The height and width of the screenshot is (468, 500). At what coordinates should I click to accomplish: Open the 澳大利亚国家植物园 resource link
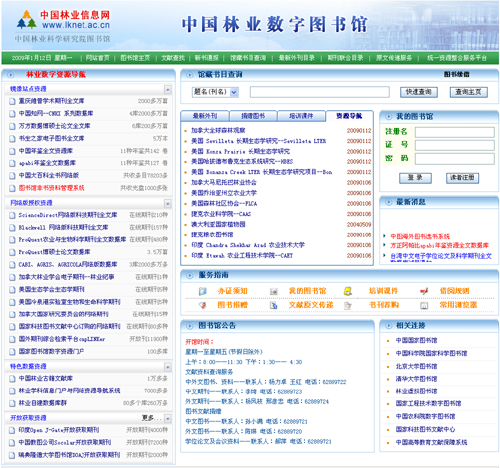(x=218, y=224)
